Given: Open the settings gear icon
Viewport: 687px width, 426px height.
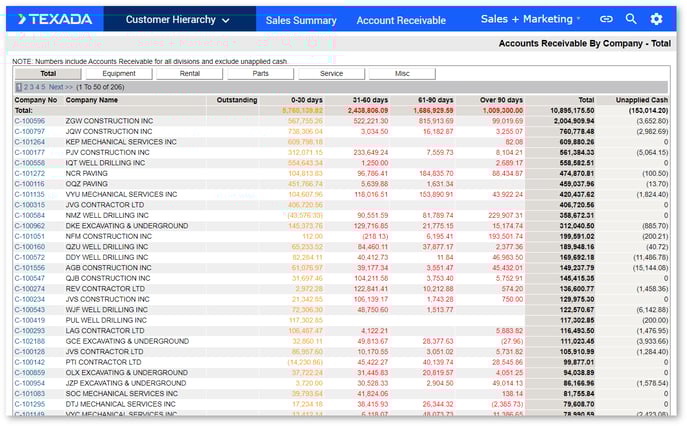Looking at the screenshot, I should (656, 19).
